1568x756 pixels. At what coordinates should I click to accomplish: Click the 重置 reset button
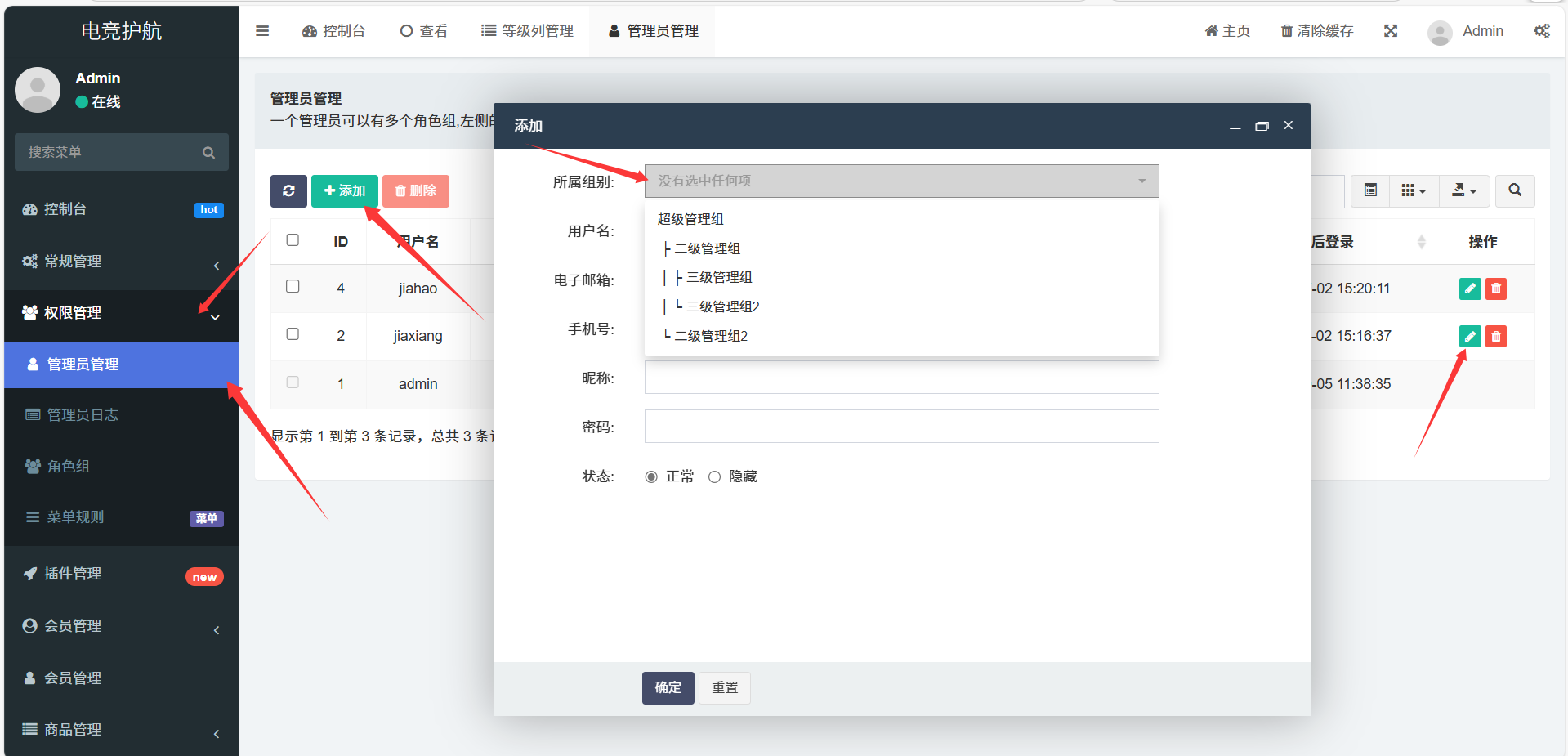pyautogui.click(x=724, y=688)
